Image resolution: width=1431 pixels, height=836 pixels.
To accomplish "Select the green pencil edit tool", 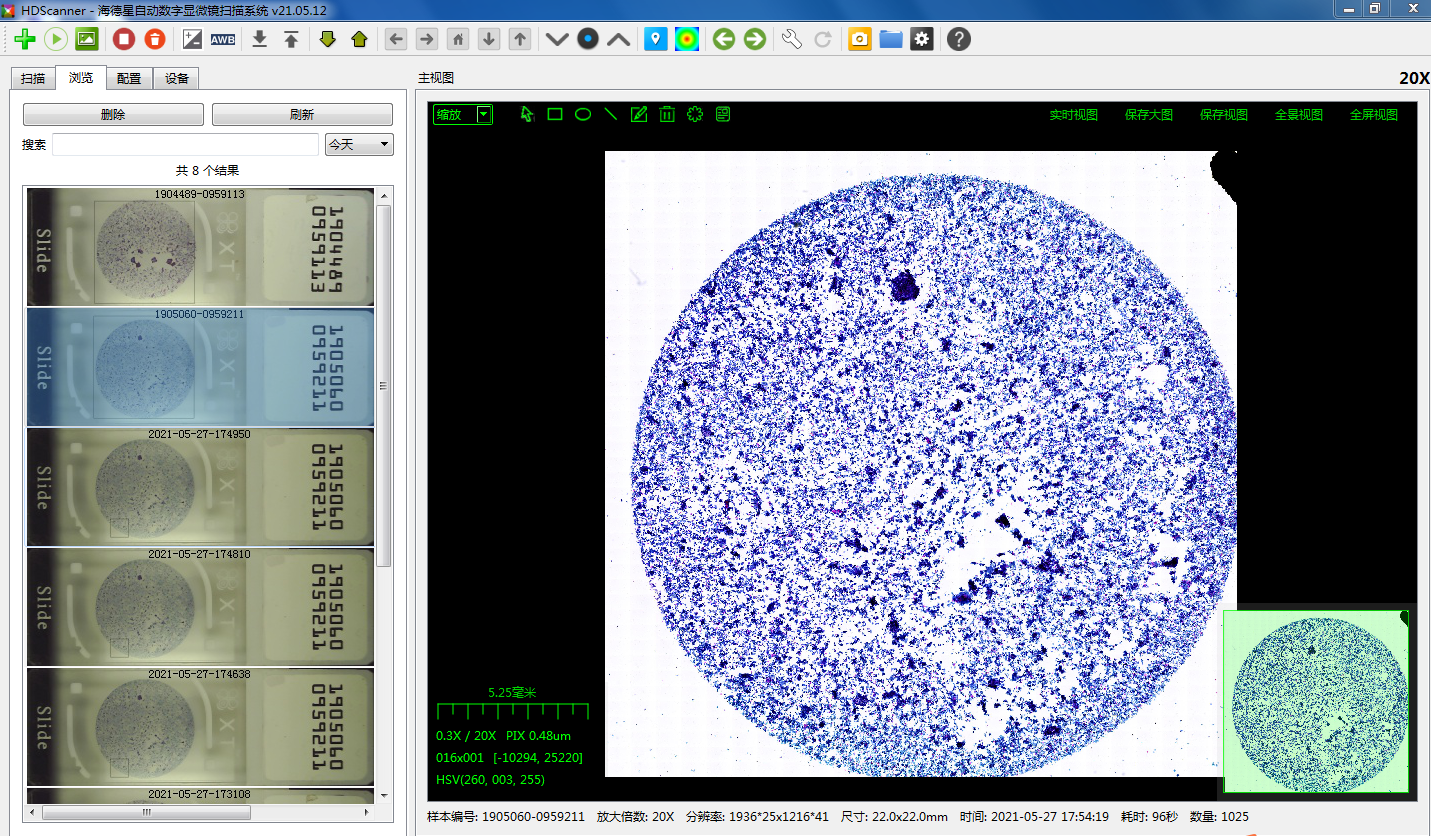I will click(x=639, y=114).
